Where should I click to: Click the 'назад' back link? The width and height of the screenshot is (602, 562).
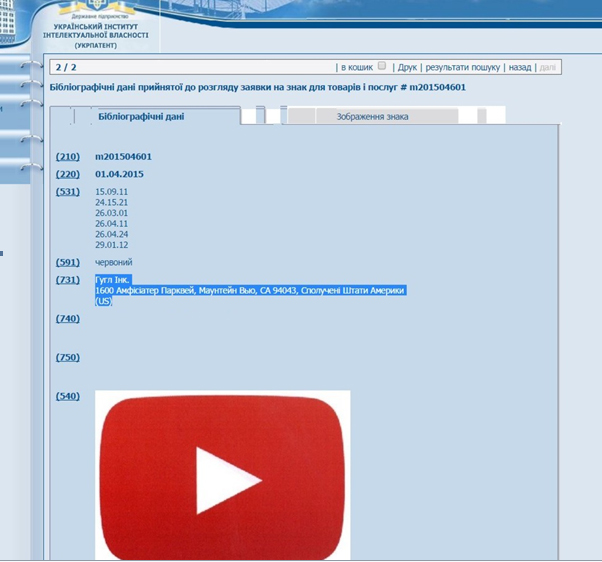coord(519,67)
